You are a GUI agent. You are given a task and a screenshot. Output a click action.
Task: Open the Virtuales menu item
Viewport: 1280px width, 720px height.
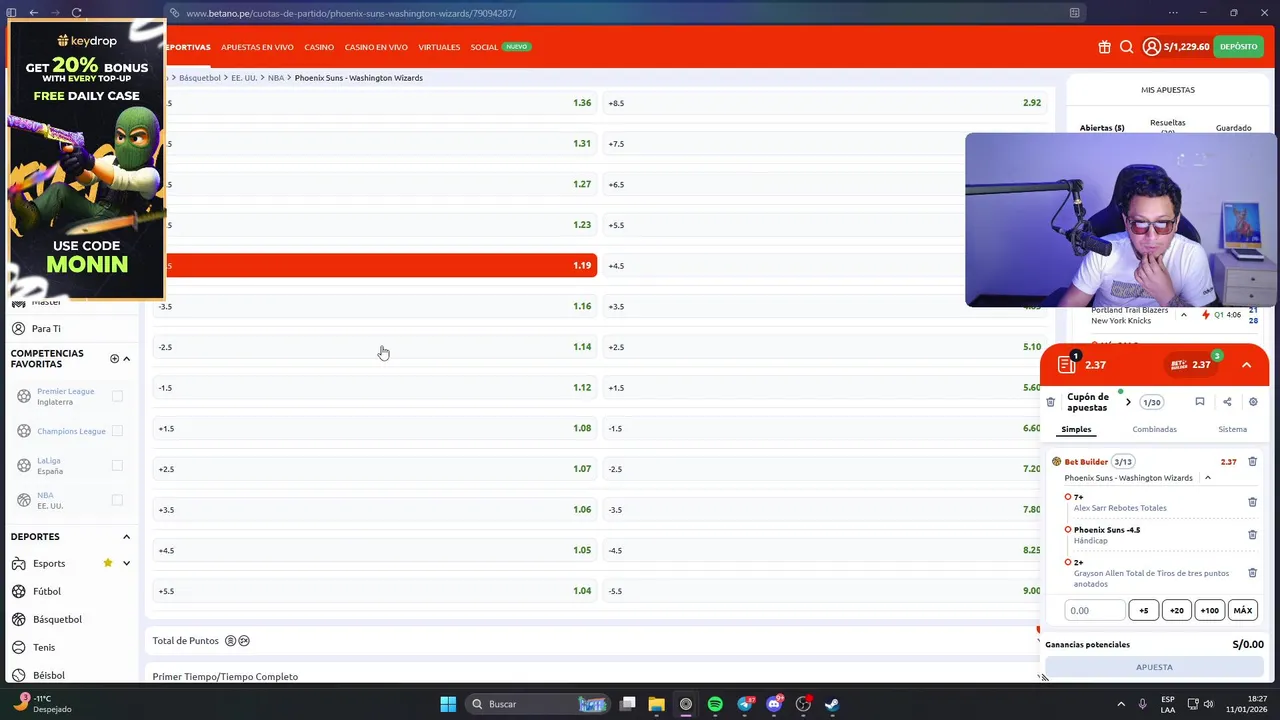[439, 47]
